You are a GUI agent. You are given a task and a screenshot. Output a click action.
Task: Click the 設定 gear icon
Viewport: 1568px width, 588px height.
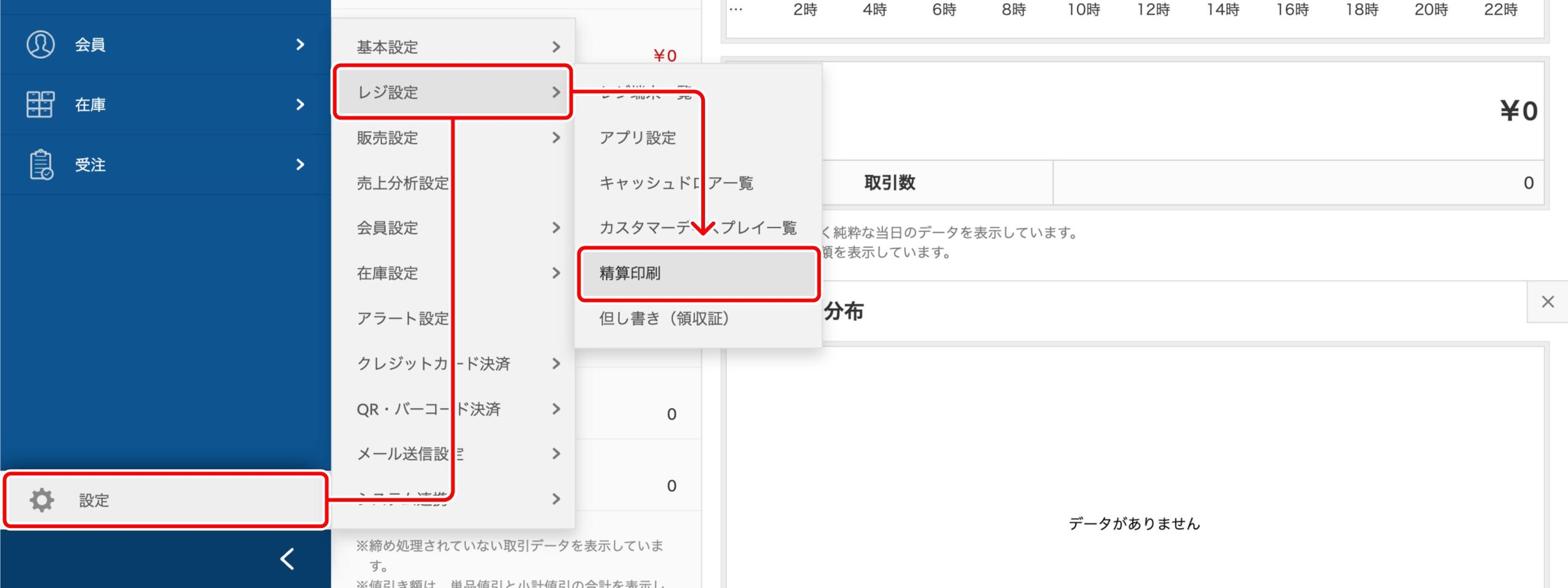click(x=42, y=500)
